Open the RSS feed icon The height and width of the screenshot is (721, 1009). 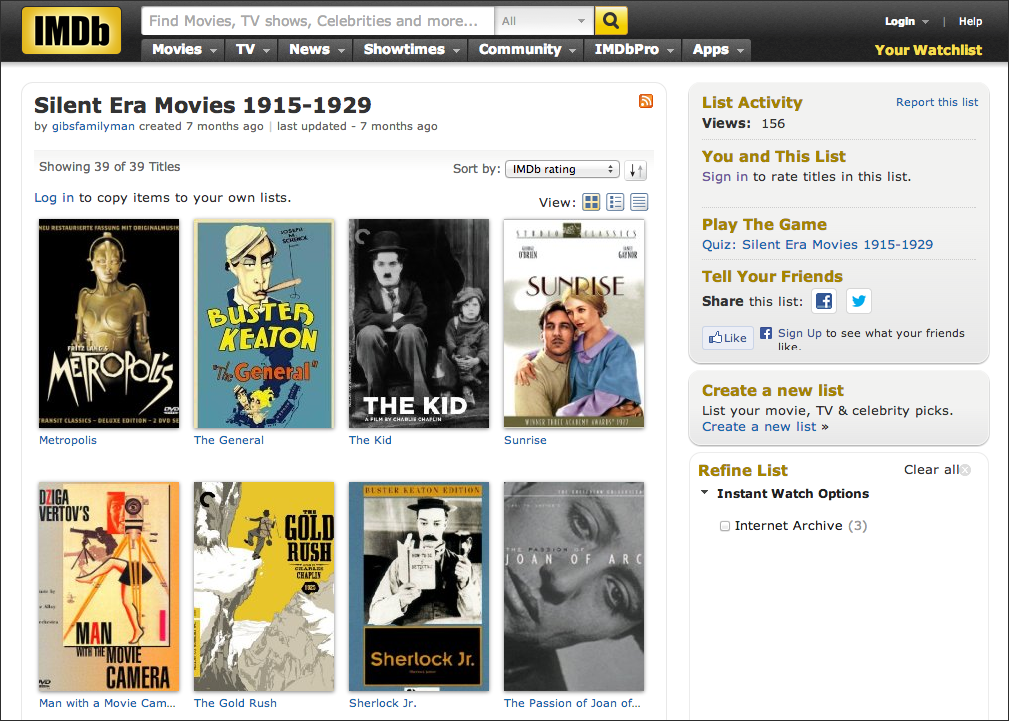point(646,101)
